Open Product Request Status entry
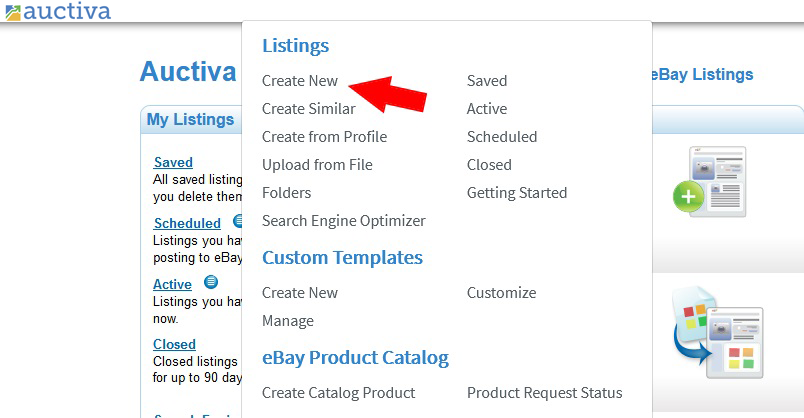The image size is (804, 418). 545,393
